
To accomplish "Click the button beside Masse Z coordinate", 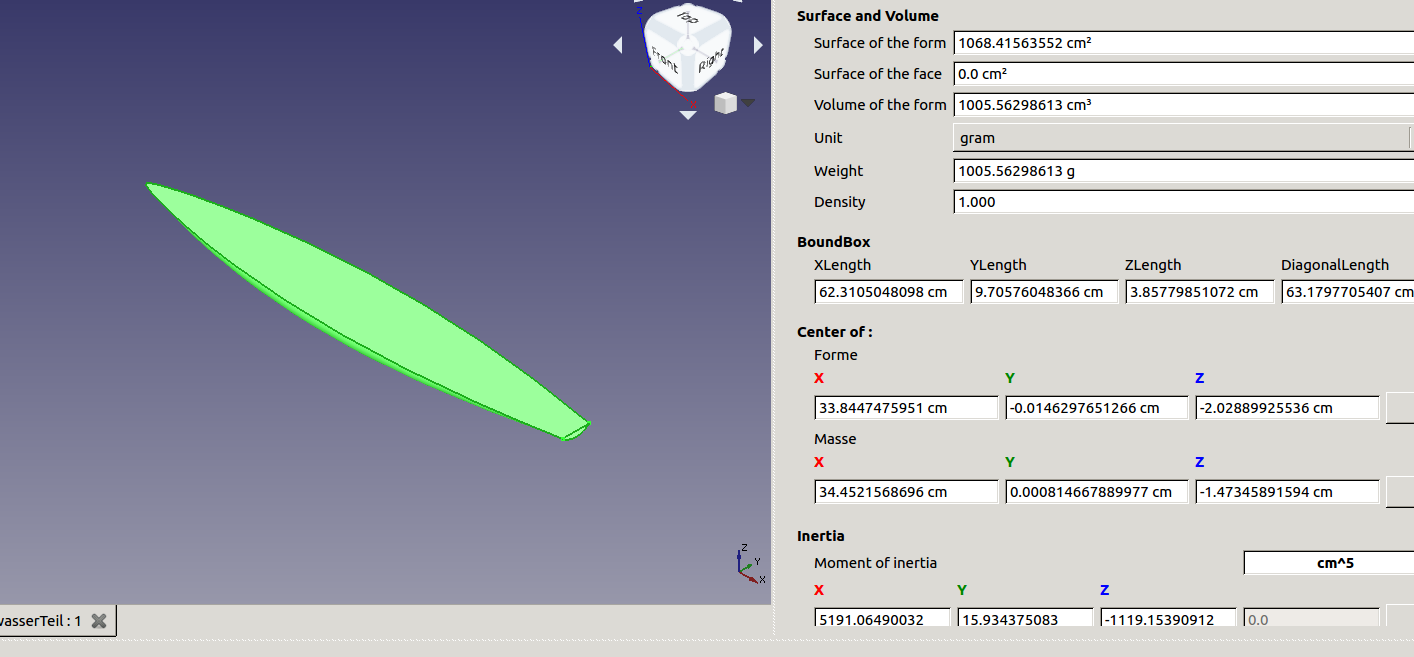I will pyautogui.click(x=1399, y=492).
